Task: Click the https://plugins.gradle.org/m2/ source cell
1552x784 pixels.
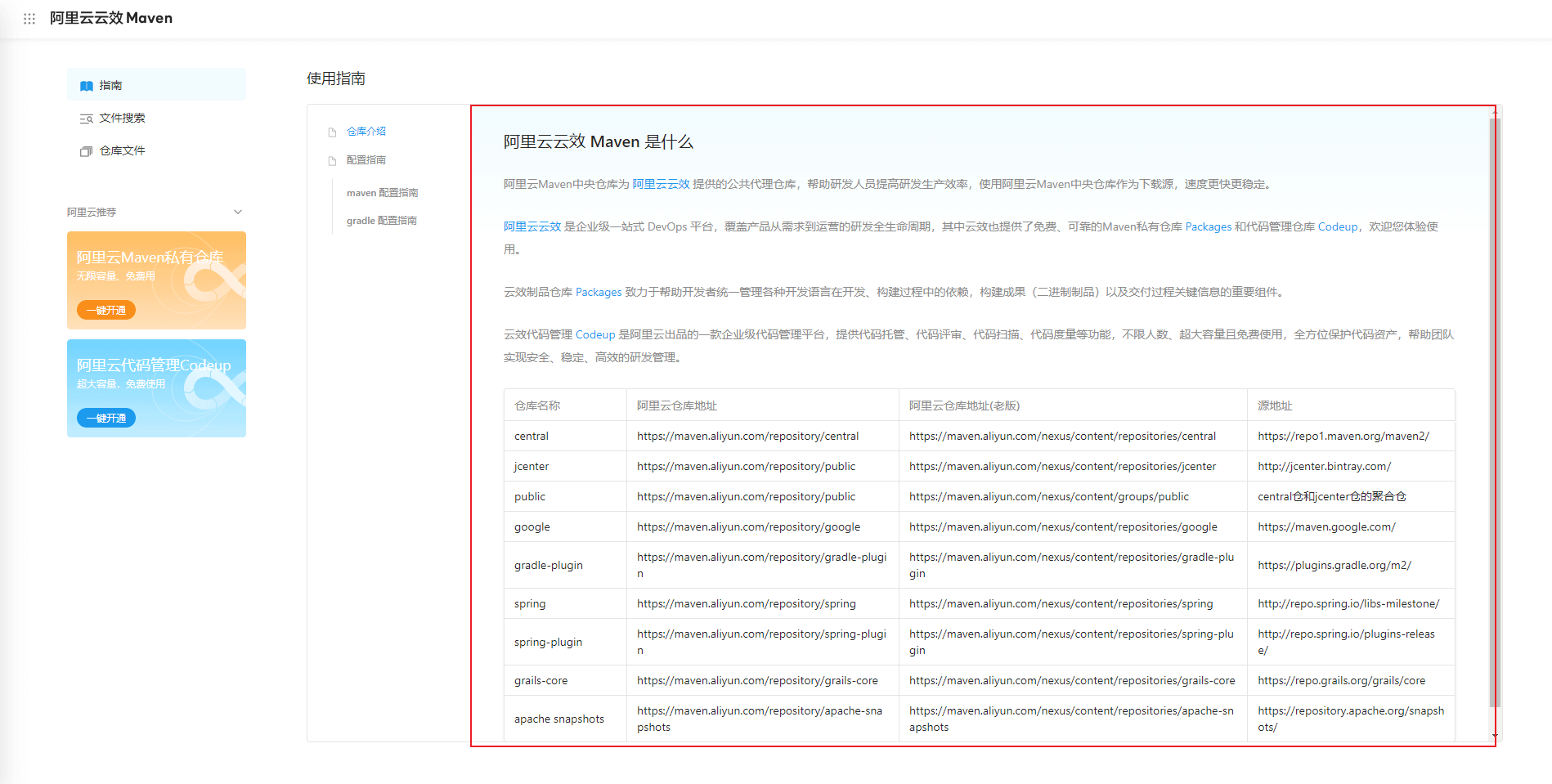Action: (1351, 565)
